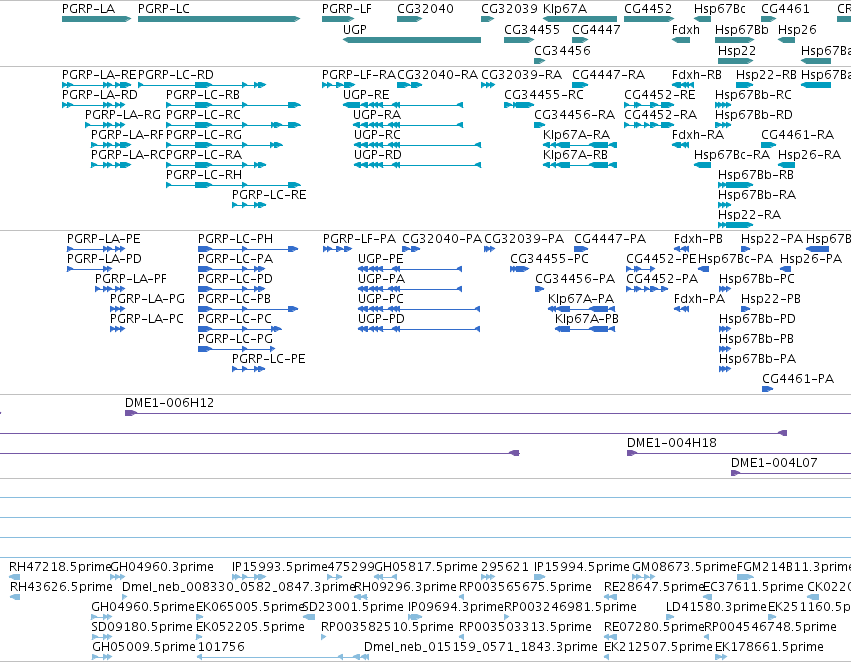Select EST GH05009.5prime

tap(102, 657)
